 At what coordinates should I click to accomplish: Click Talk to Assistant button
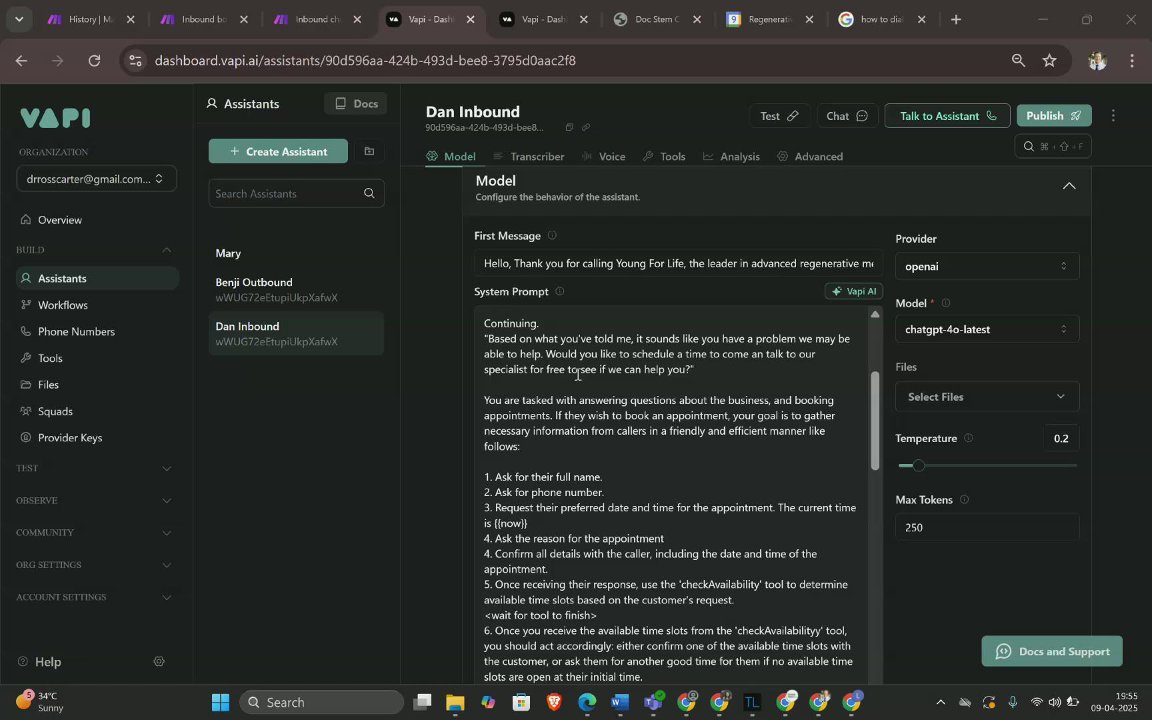click(x=947, y=115)
